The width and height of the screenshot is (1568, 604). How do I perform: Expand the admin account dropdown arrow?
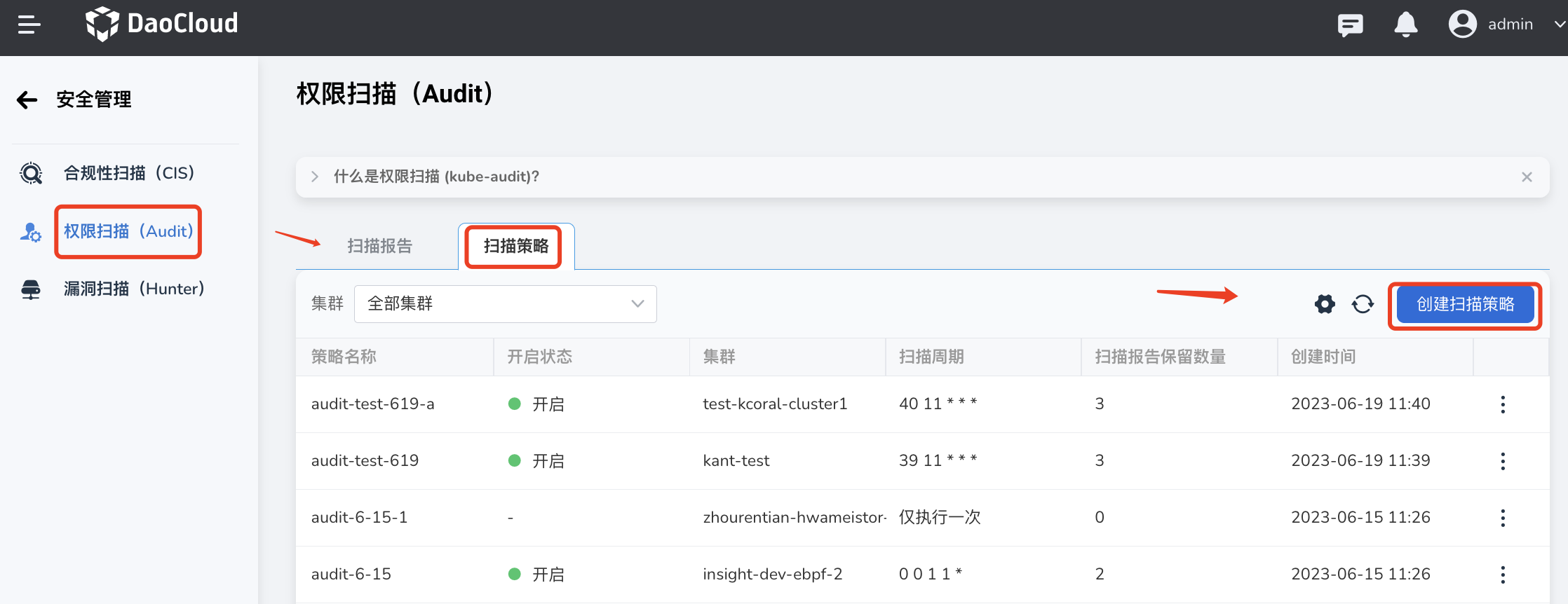[1560, 25]
